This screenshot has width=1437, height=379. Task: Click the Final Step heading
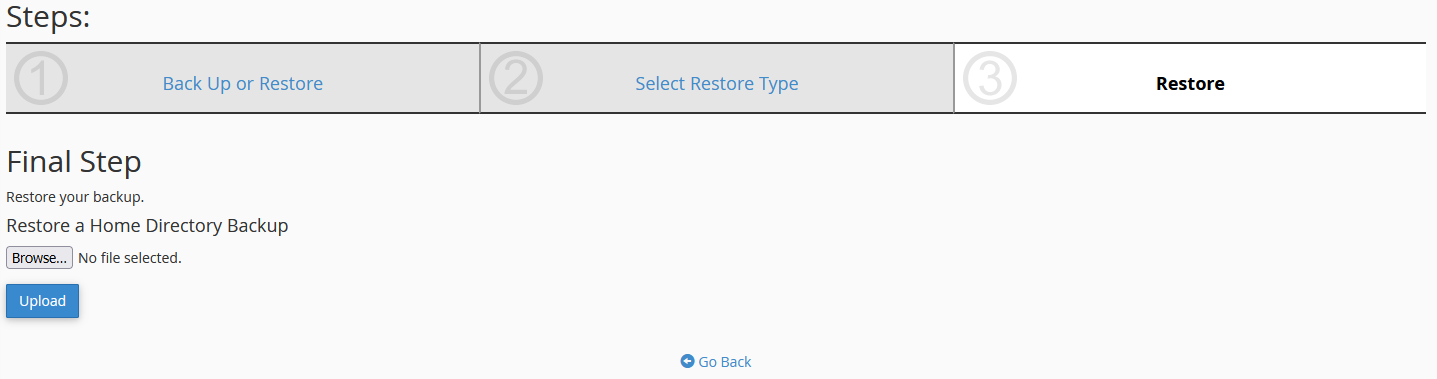[x=74, y=162]
